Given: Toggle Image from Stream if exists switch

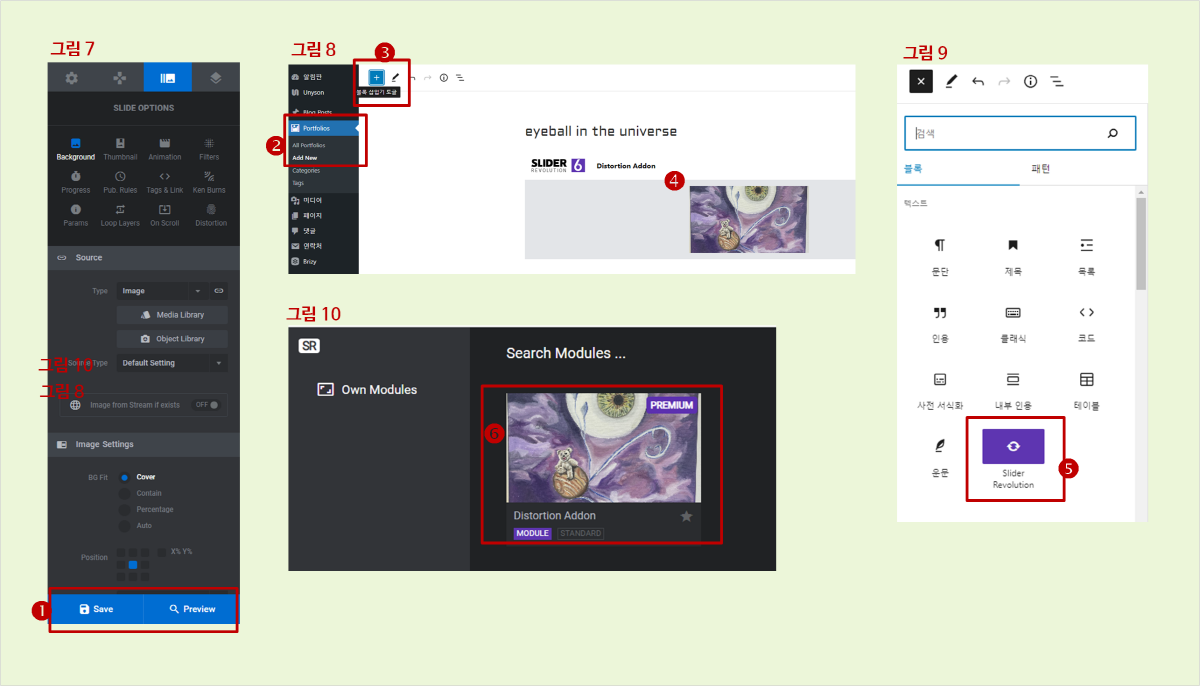Looking at the screenshot, I should click(x=207, y=405).
